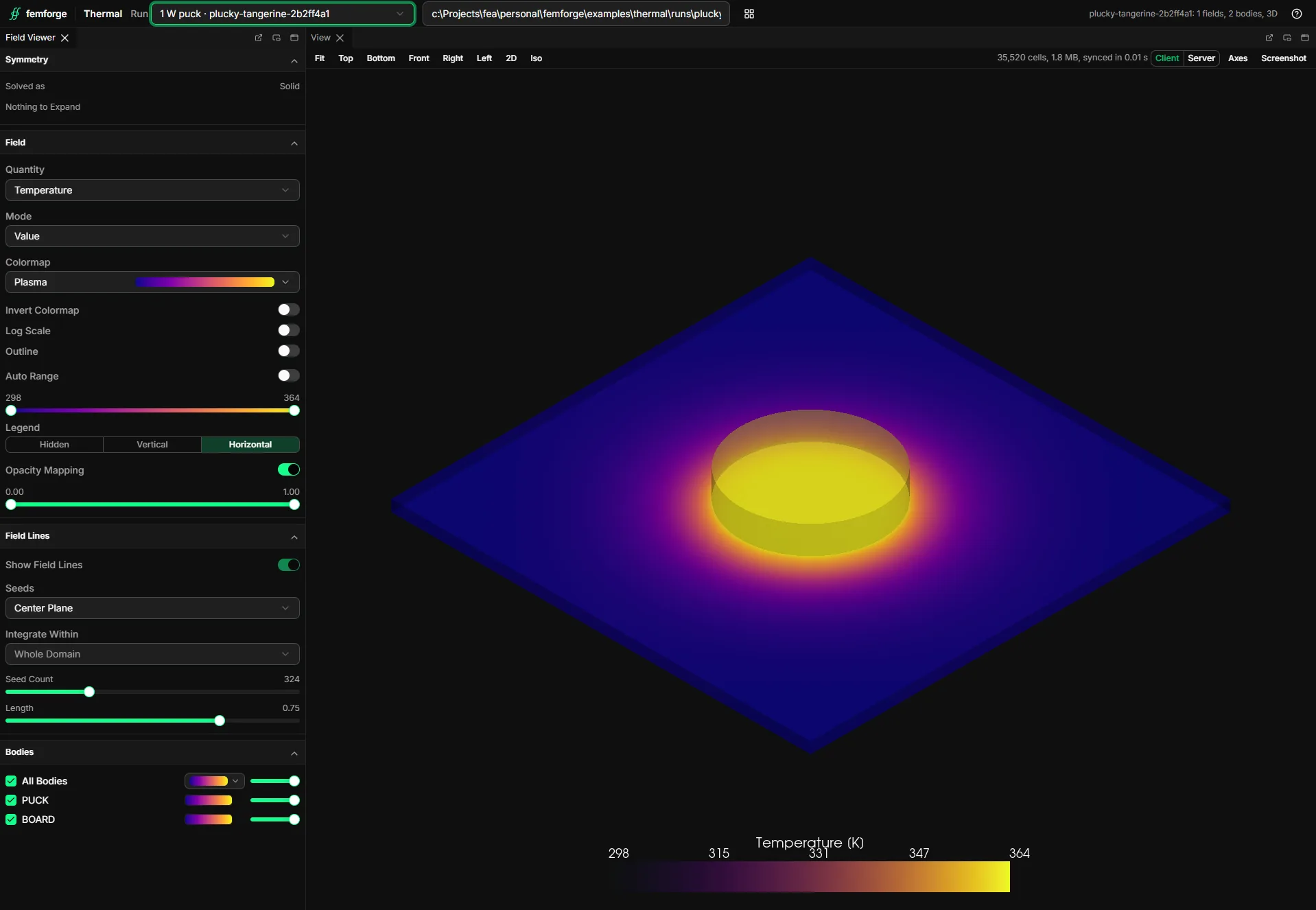The height and width of the screenshot is (910, 1316).
Task: Turn on Outline toggle
Action: click(288, 351)
